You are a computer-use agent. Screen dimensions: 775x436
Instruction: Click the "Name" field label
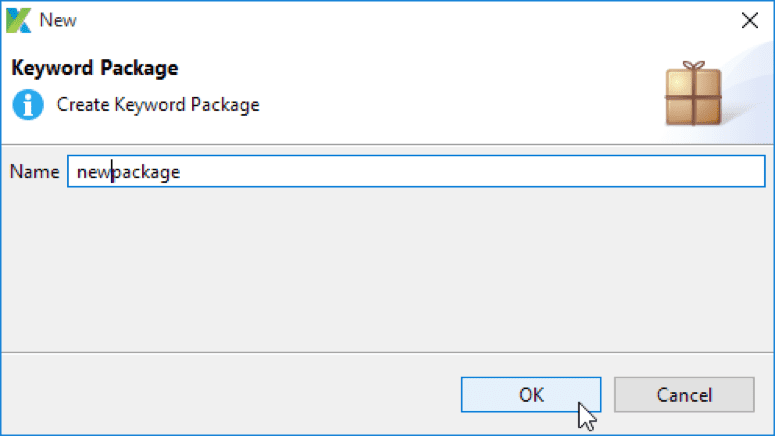[34, 172]
